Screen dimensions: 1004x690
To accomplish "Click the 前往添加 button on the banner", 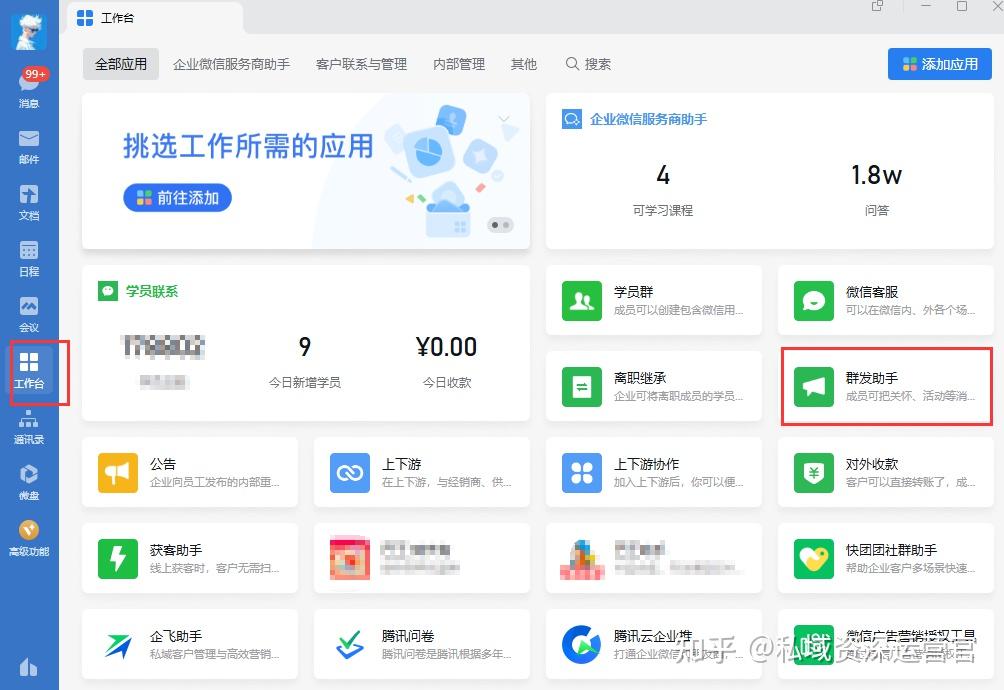I will pyautogui.click(x=177, y=198).
